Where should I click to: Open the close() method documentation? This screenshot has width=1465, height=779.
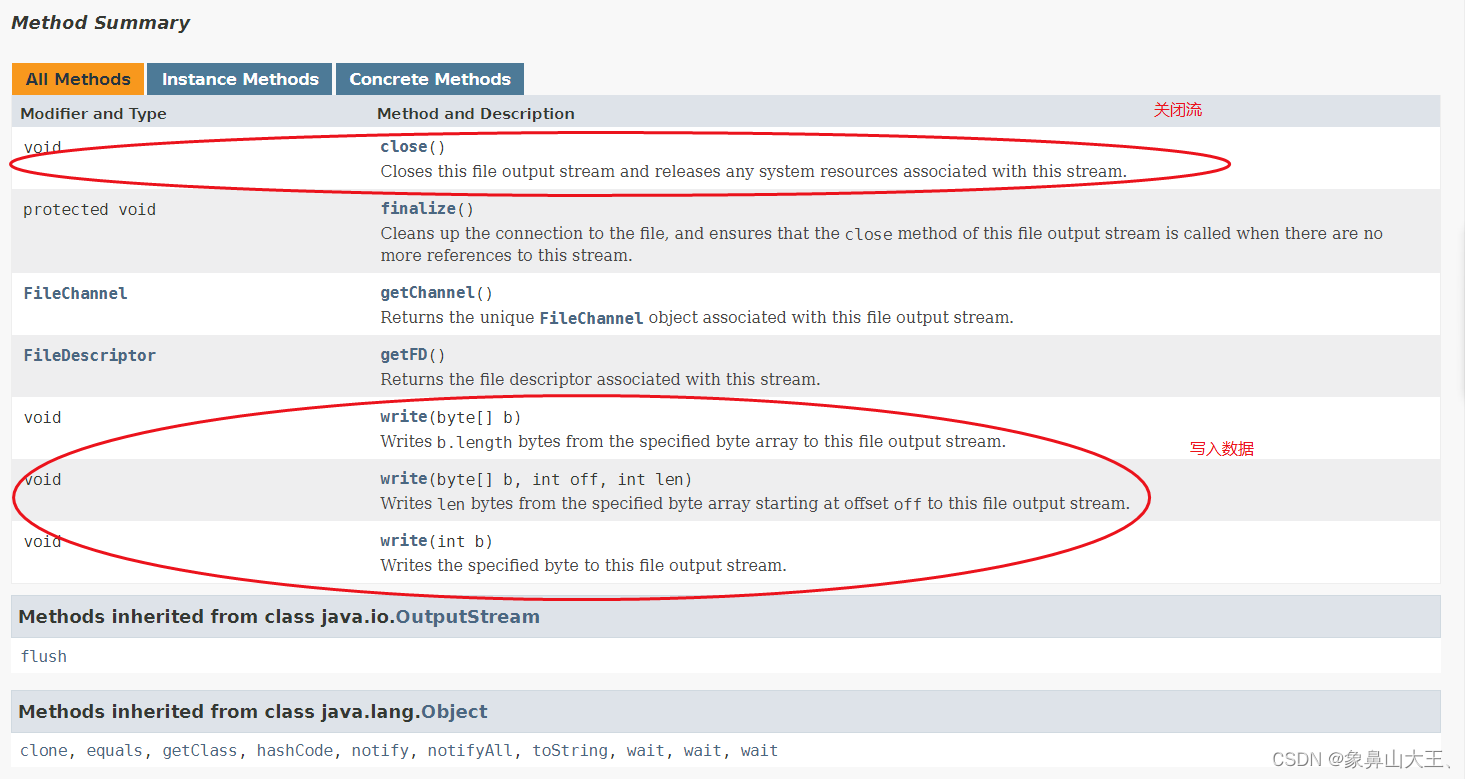(x=404, y=146)
